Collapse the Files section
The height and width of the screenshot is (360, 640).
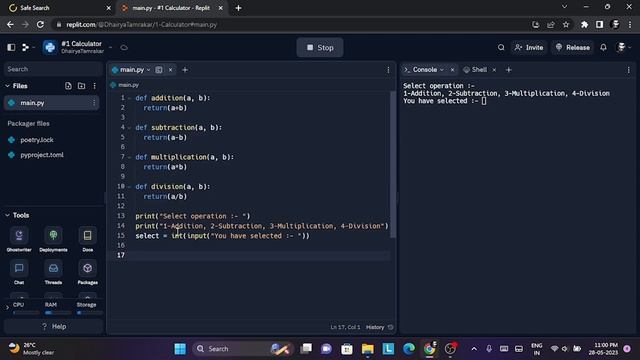(7, 86)
